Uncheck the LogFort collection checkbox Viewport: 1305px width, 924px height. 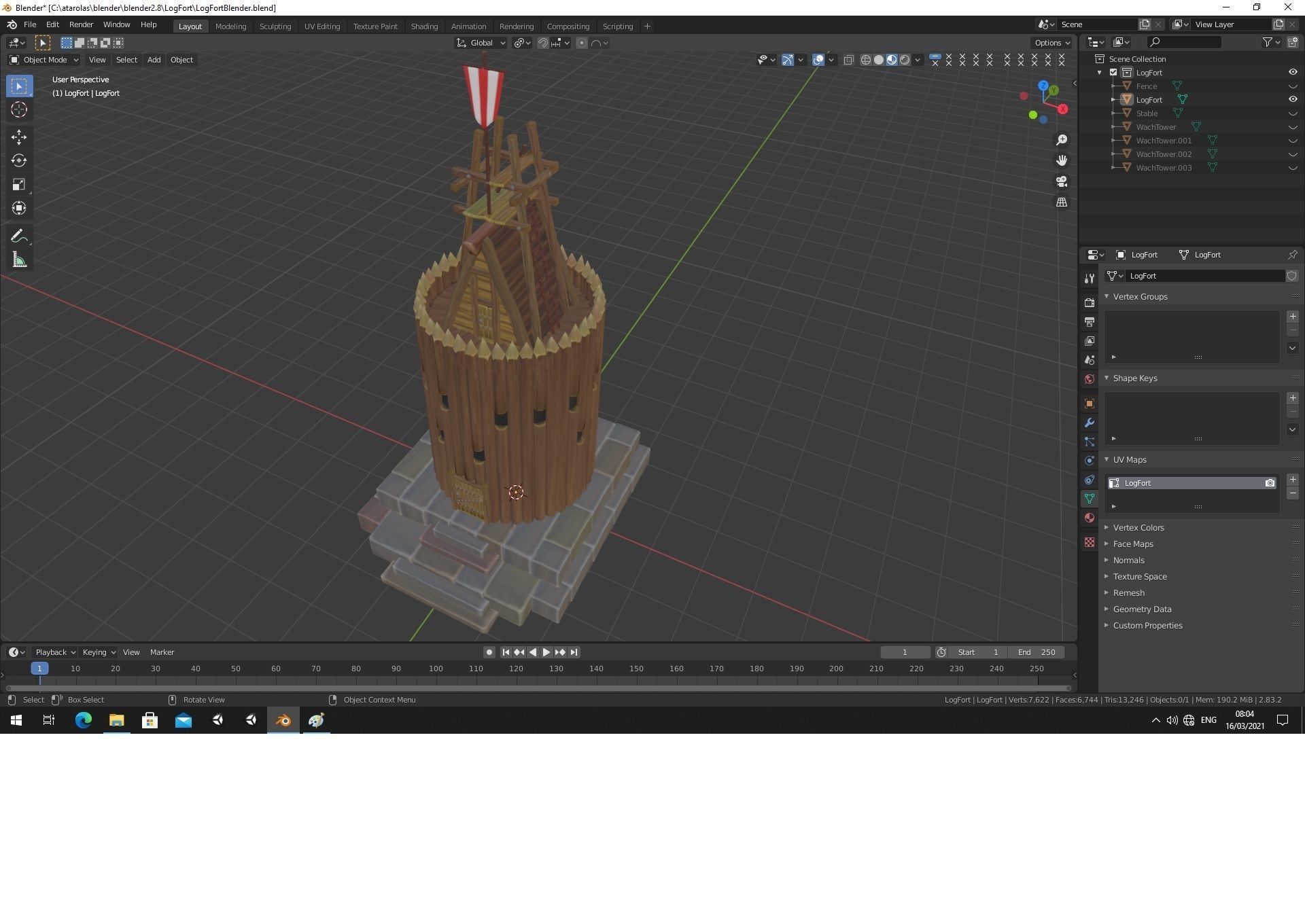pos(1113,72)
